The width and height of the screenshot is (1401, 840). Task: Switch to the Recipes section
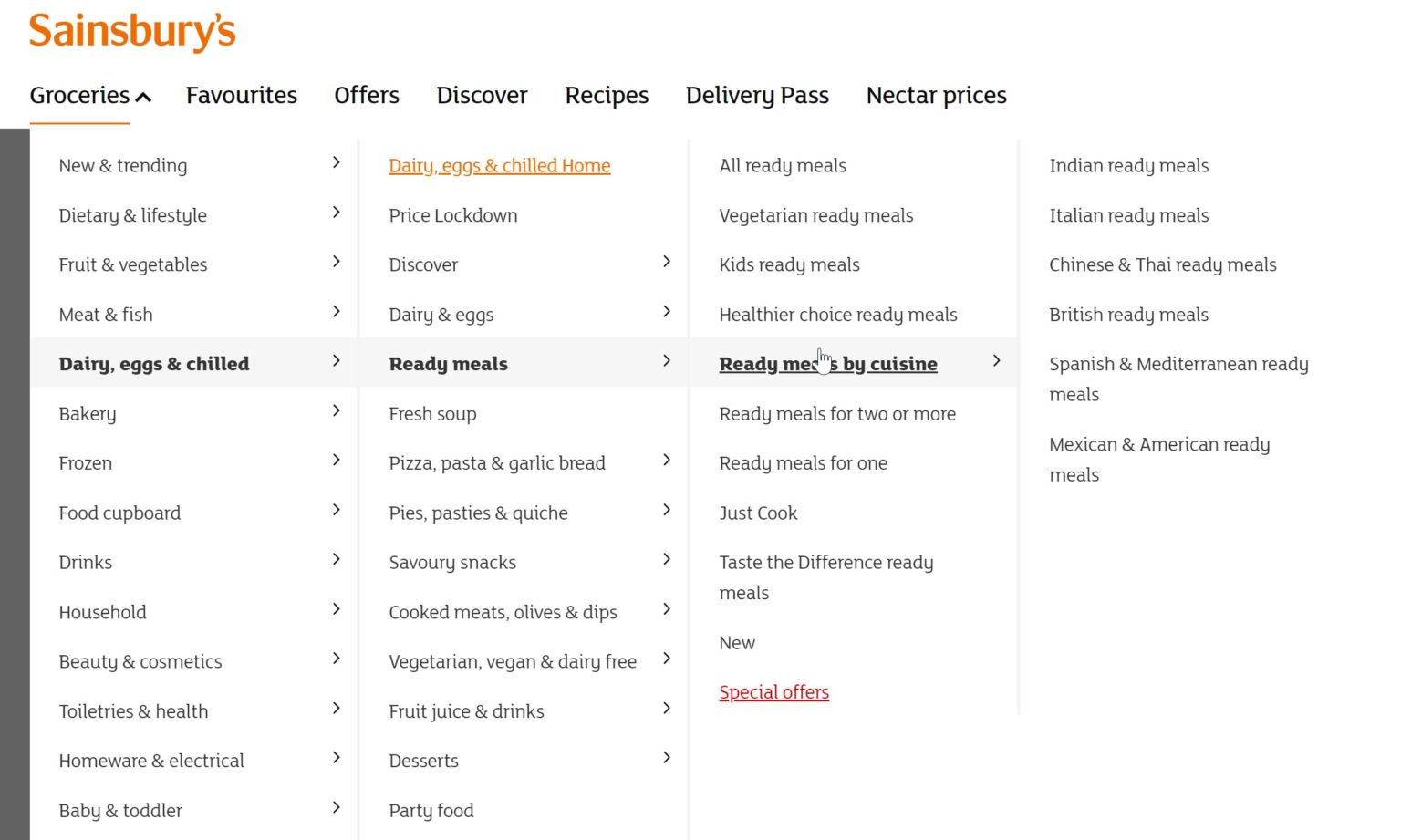(x=607, y=95)
